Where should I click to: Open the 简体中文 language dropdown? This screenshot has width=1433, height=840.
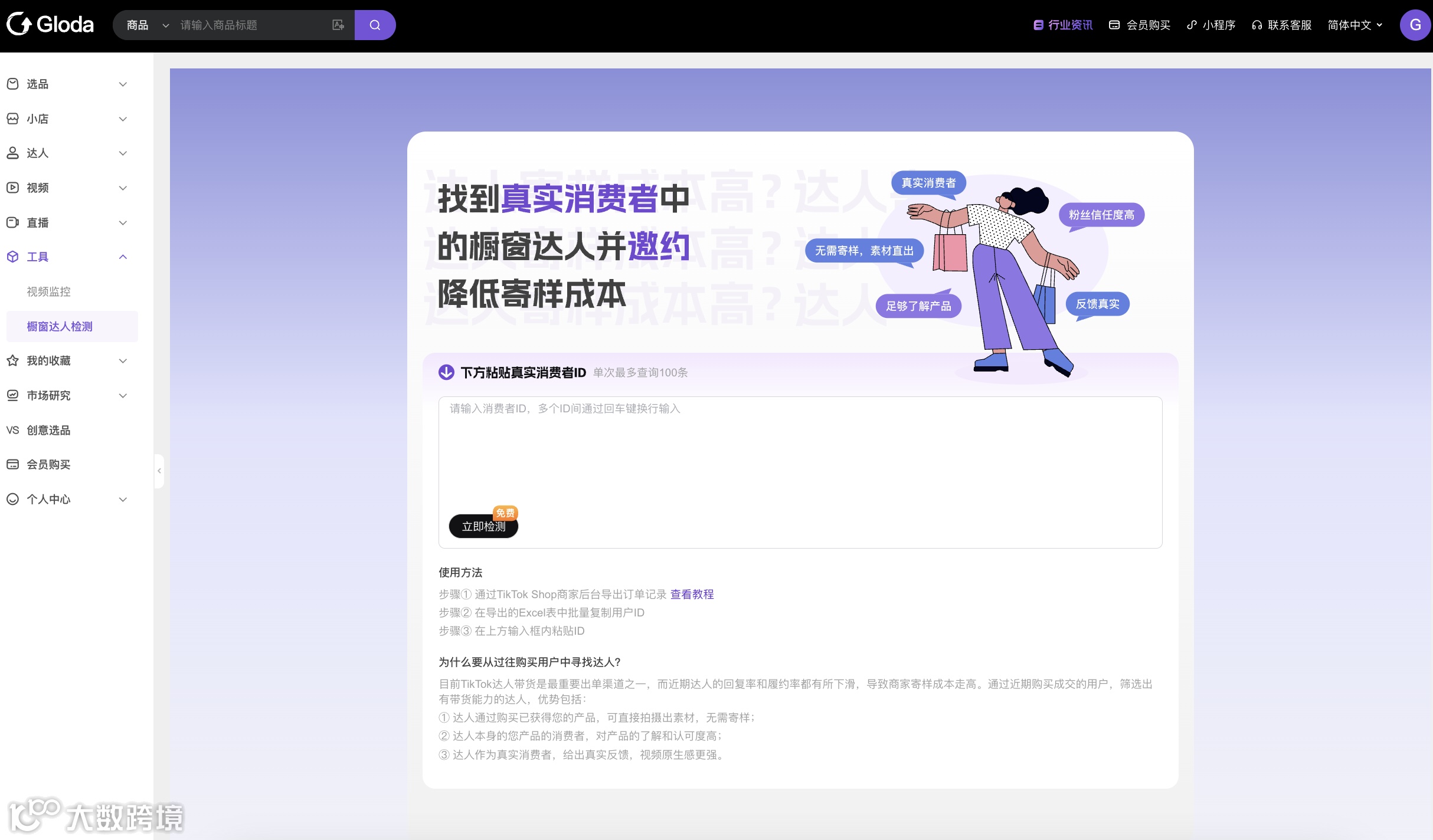[1355, 25]
